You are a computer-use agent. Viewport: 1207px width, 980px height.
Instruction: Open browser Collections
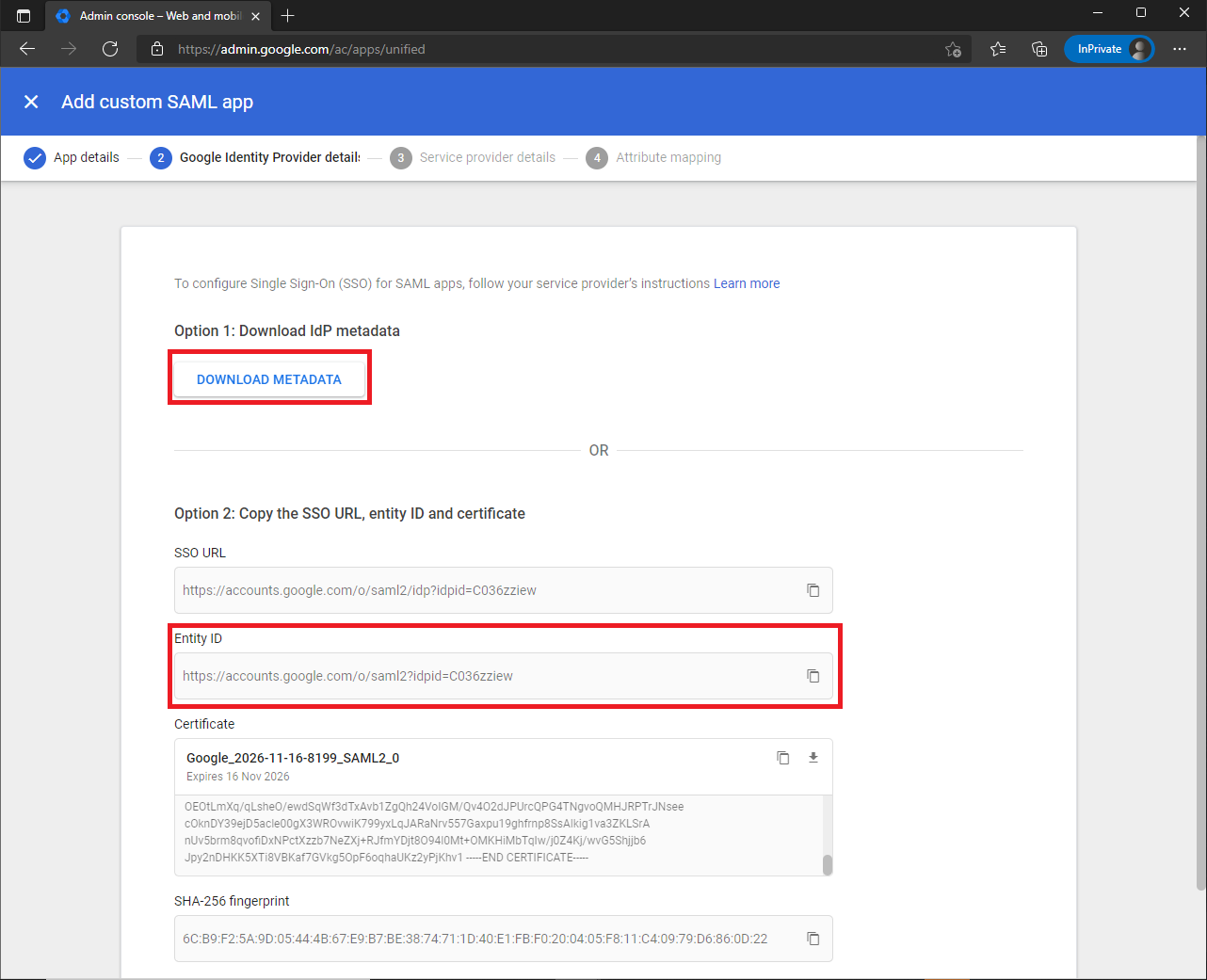(x=1039, y=49)
